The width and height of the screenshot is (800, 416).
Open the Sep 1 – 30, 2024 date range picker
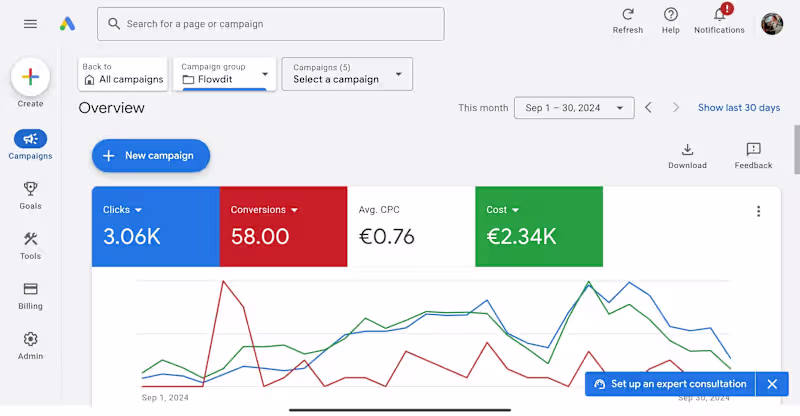click(x=574, y=108)
